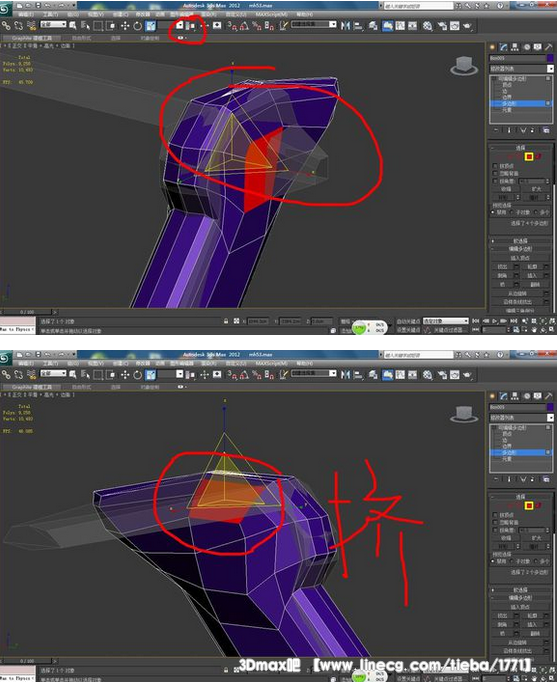Switch to Motion panel tab in top screenshot

pyautogui.click(x=527, y=47)
